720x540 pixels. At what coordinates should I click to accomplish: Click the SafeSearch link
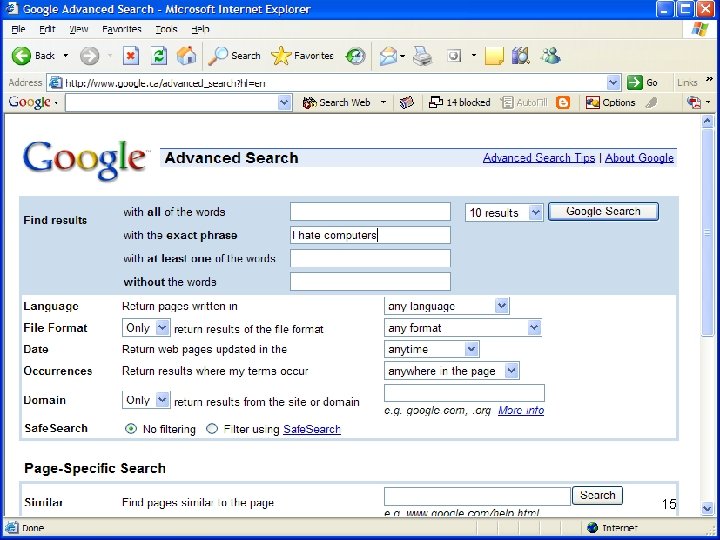click(312, 429)
